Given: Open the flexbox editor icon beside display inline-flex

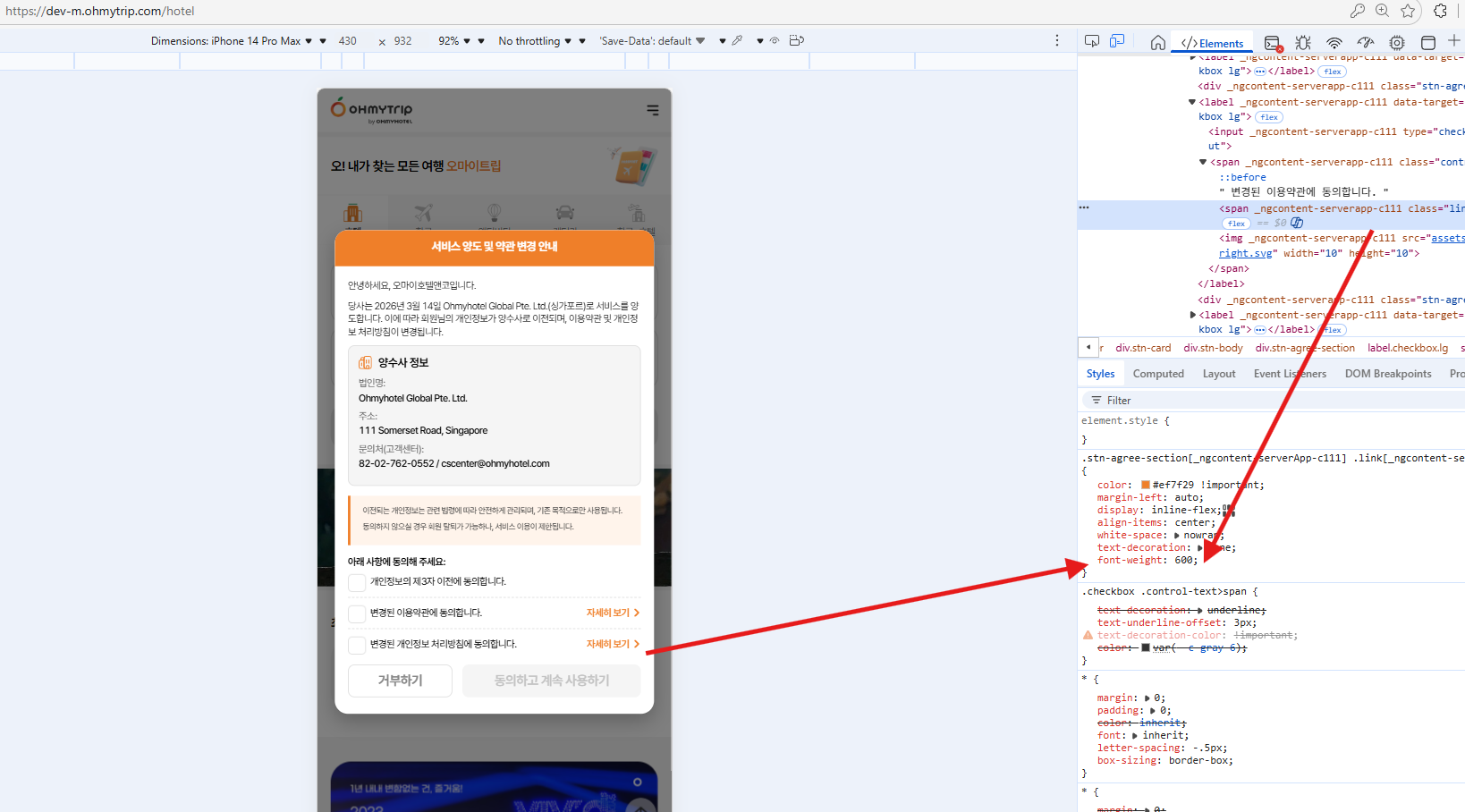Looking at the screenshot, I should tap(1229, 511).
